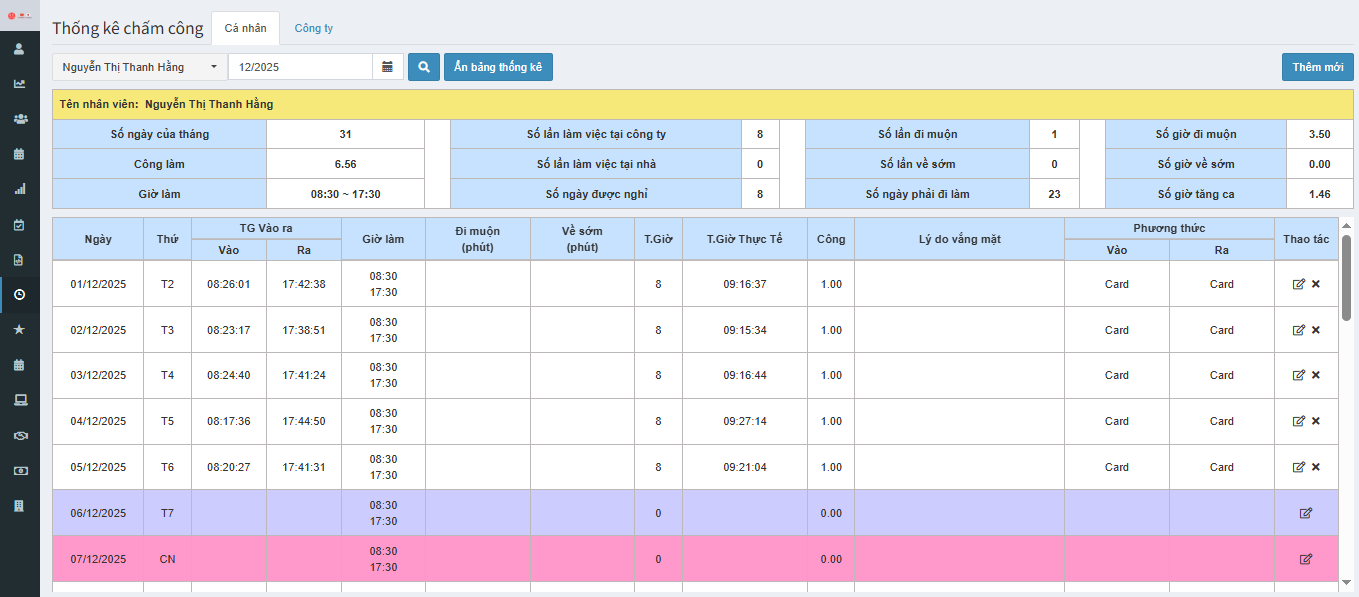Click the magnifier search button

(424, 67)
